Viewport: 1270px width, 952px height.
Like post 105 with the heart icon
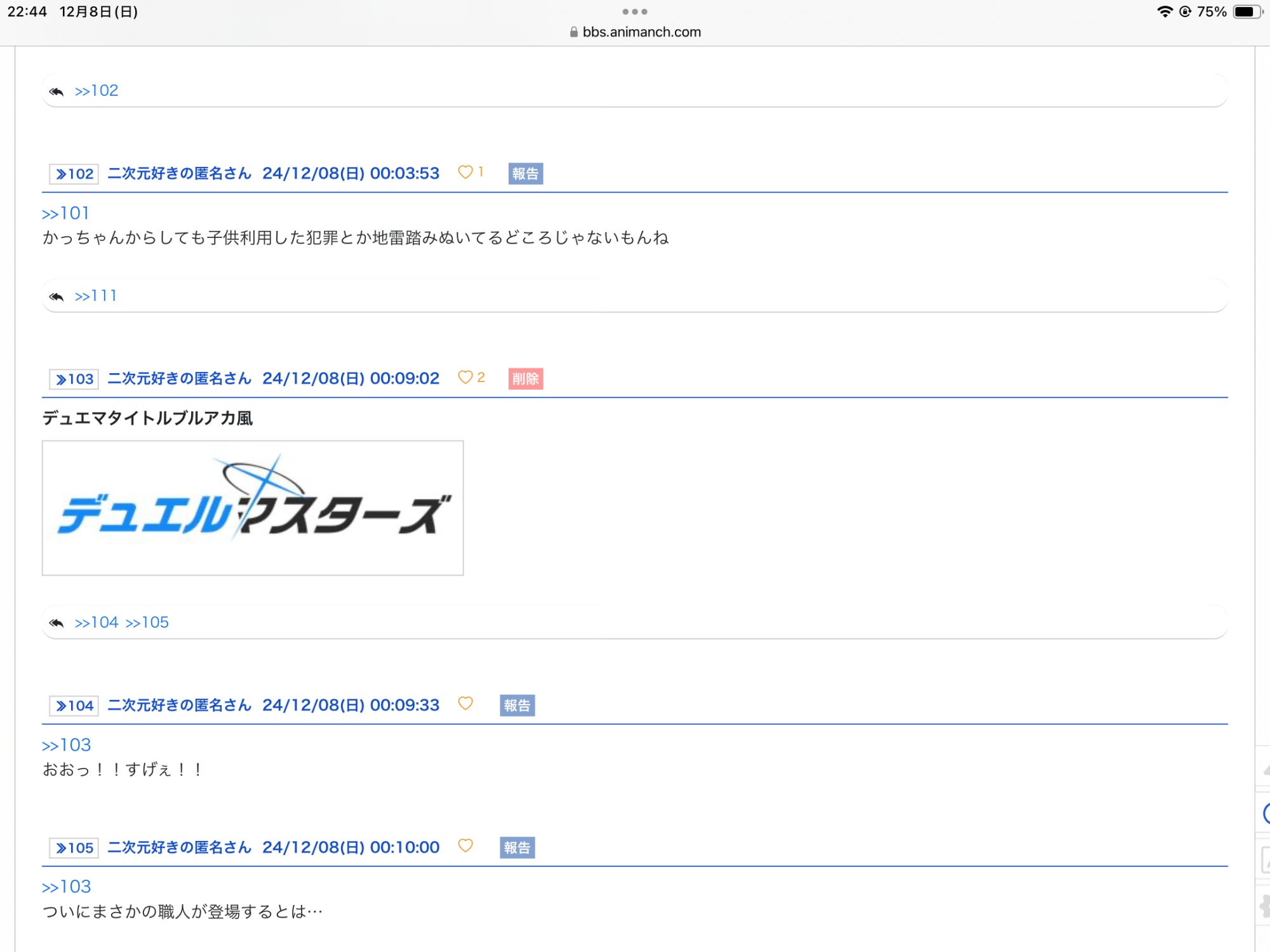tap(465, 845)
